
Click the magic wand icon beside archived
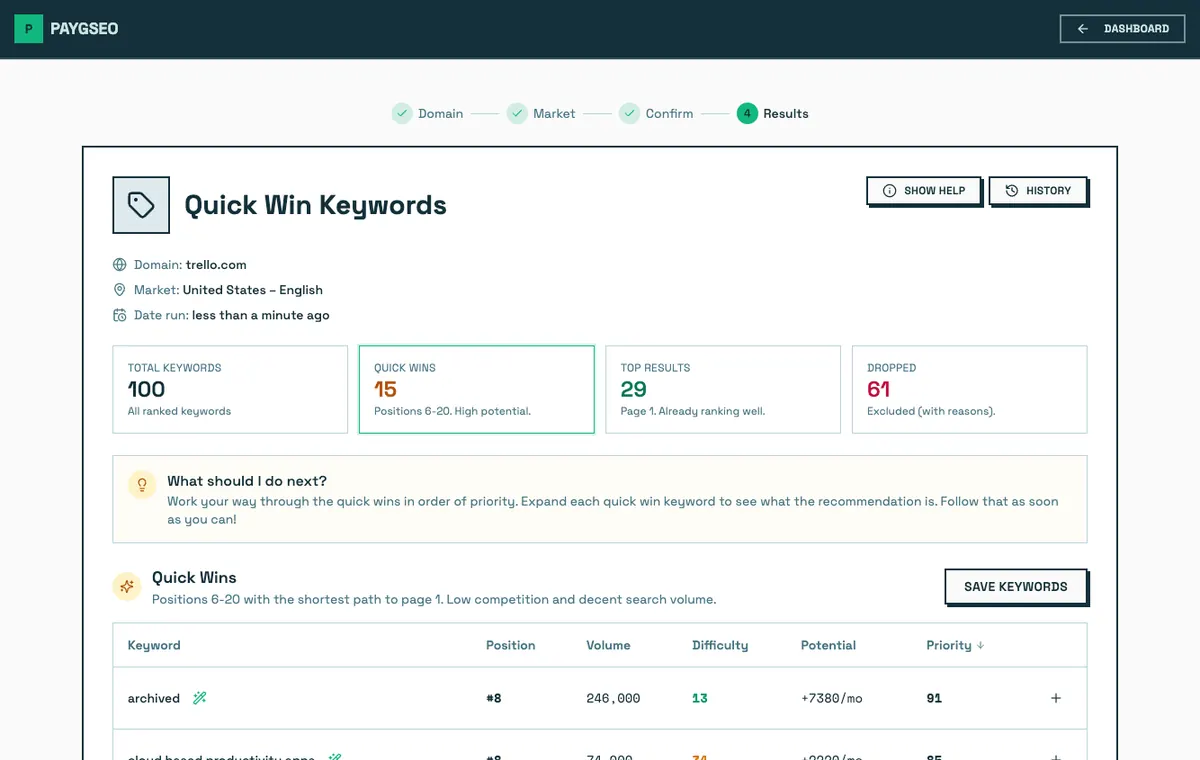200,698
